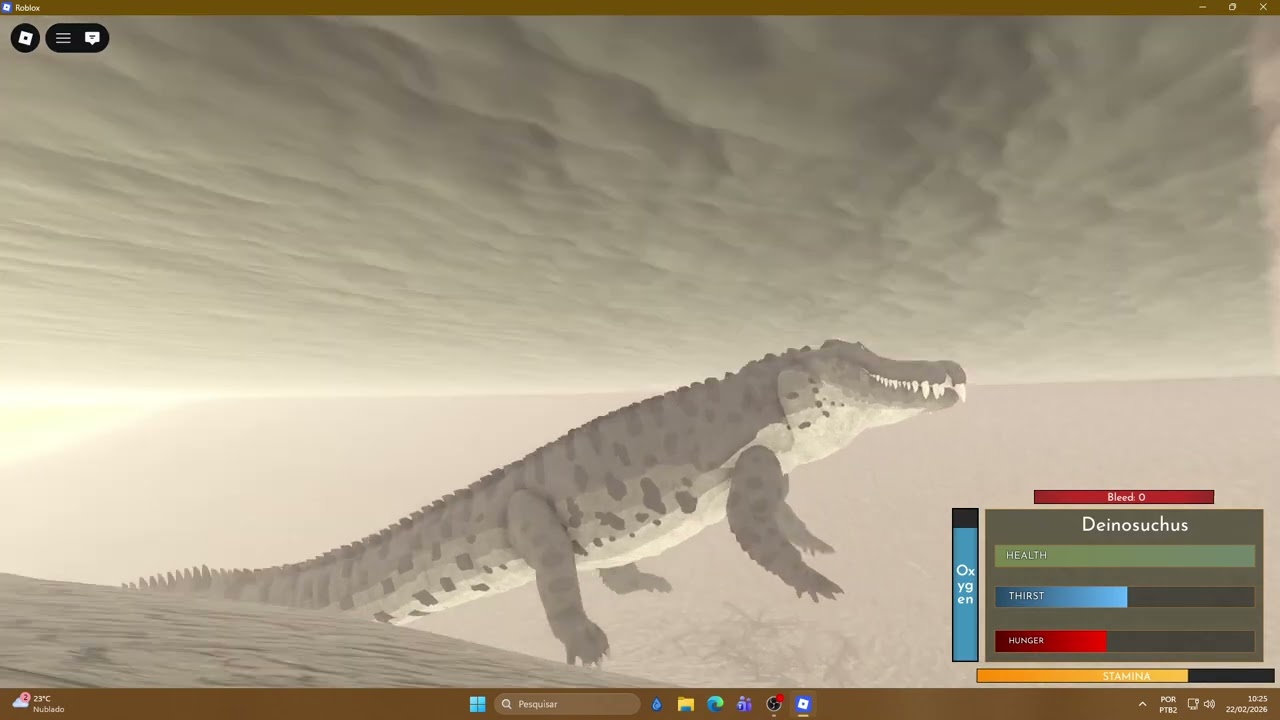Restore down the Roblox window
The width and height of the screenshot is (1280, 720).
(x=1232, y=7)
